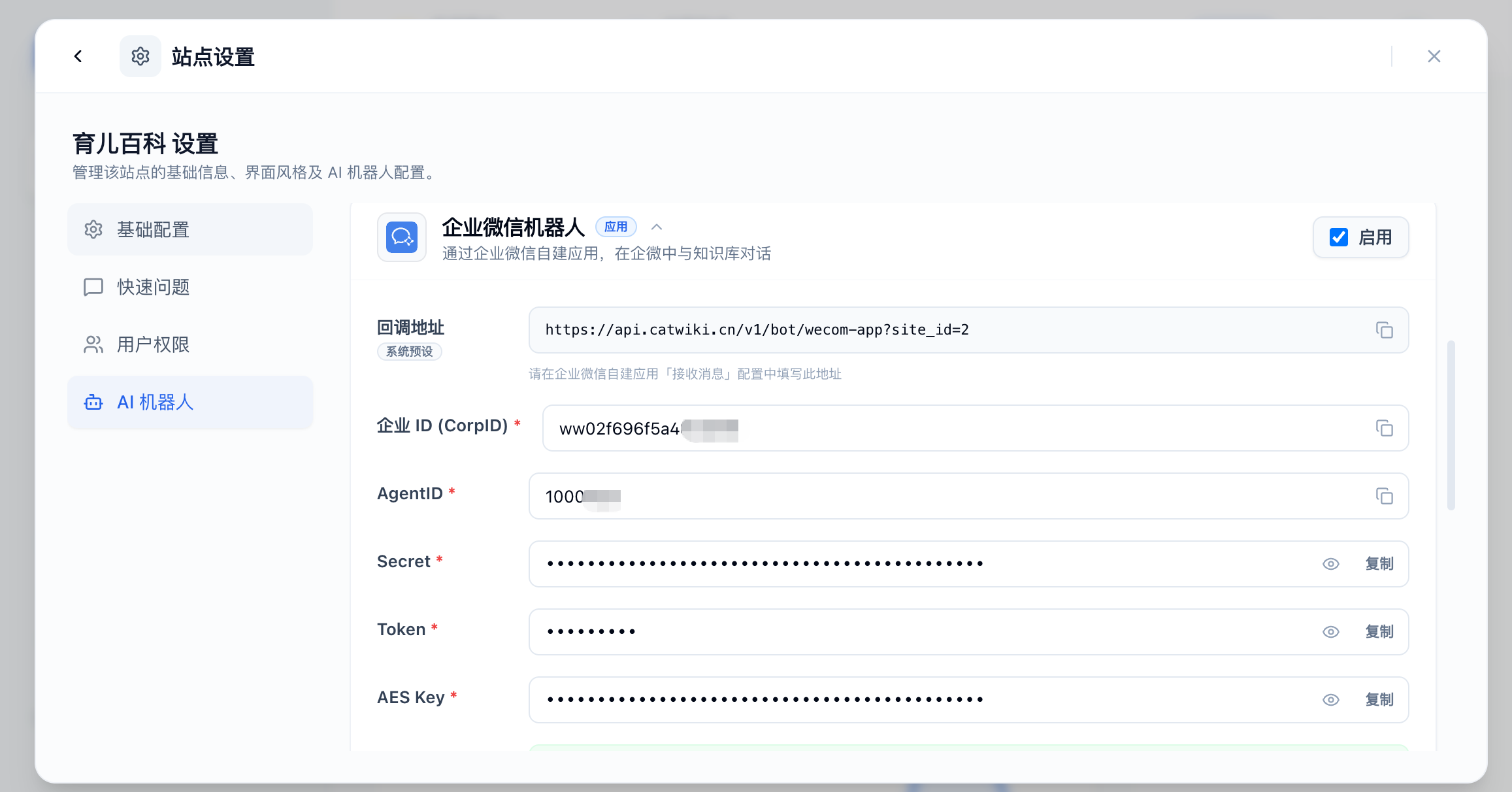
Task: Click the 企业微信机器人 app icon
Action: (401, 237)
